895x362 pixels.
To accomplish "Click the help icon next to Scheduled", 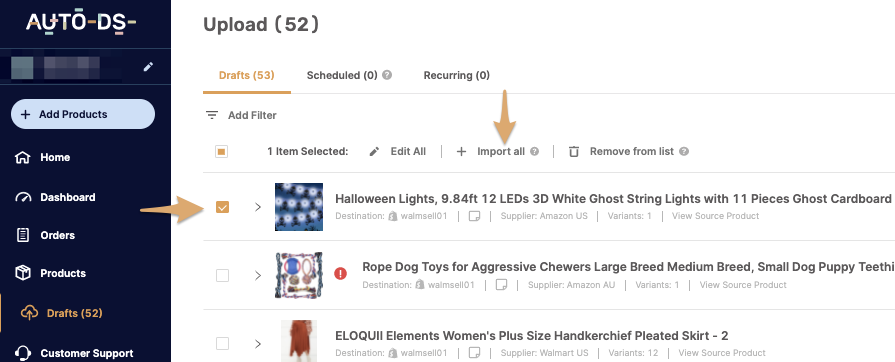I will 387,75.
